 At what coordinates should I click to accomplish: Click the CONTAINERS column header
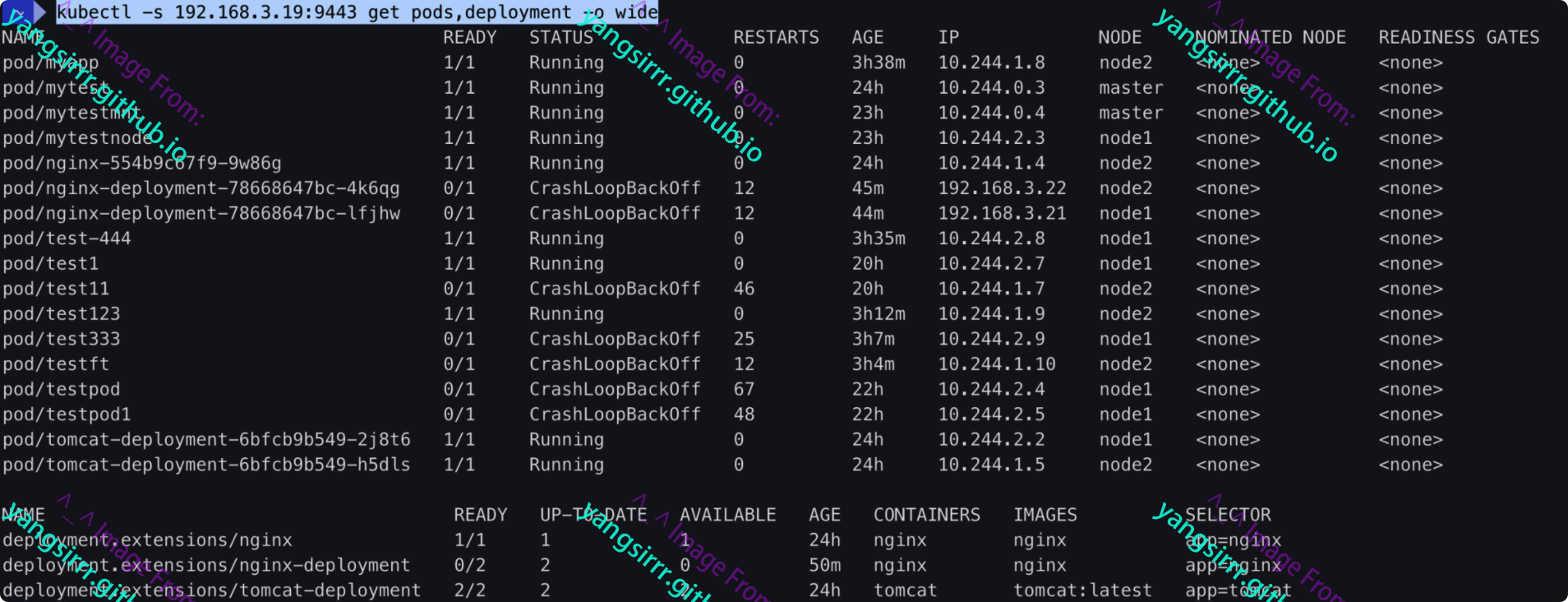926,515
